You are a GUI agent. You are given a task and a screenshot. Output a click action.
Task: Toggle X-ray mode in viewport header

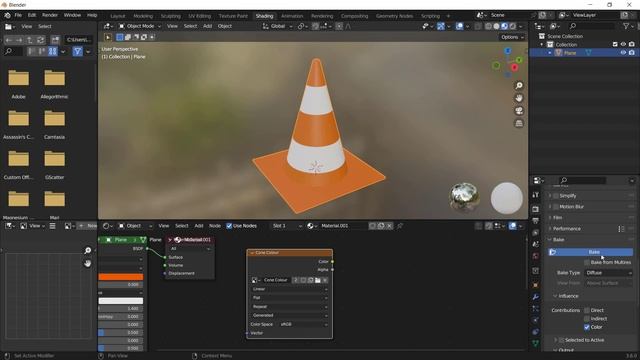click(478, 26)
